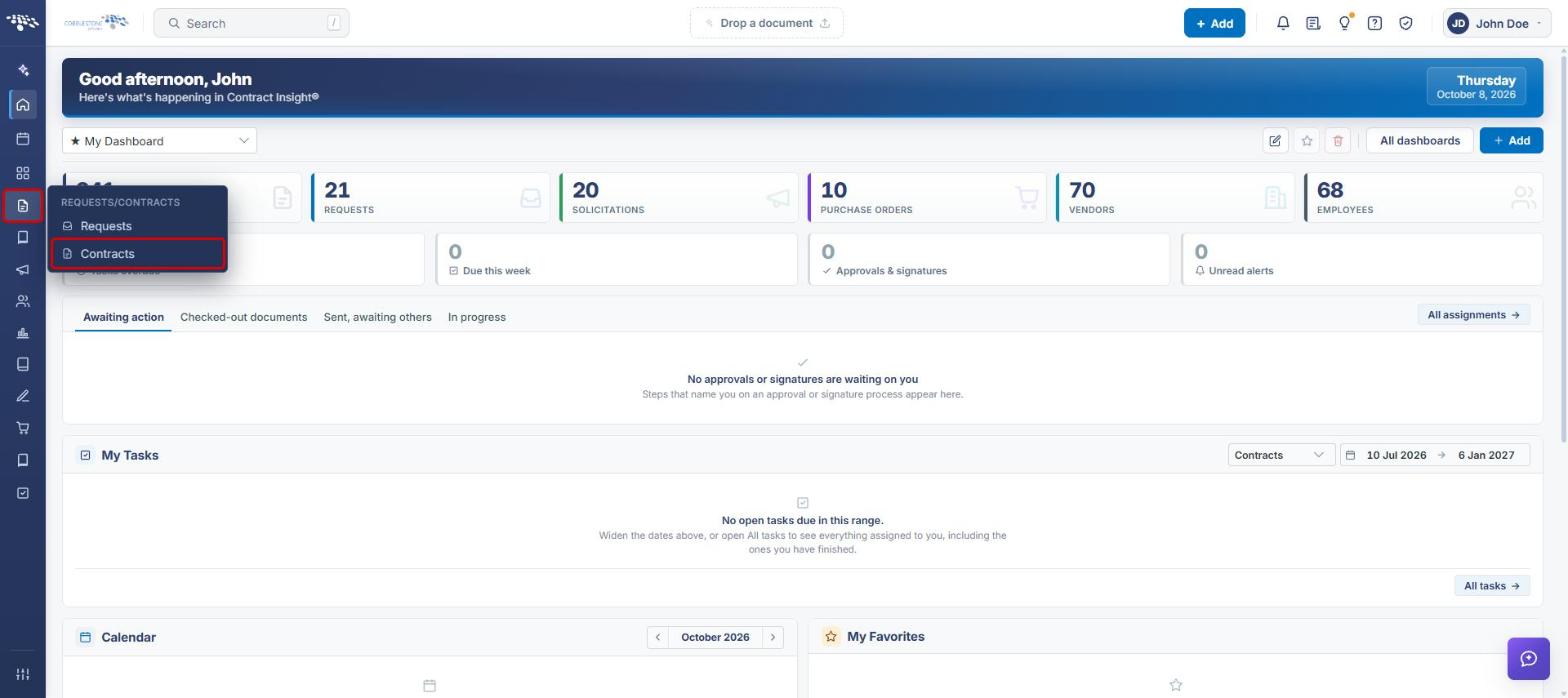Open the people icon in the sidebar
Screen dimensions: 1568x698
point(23,301)
